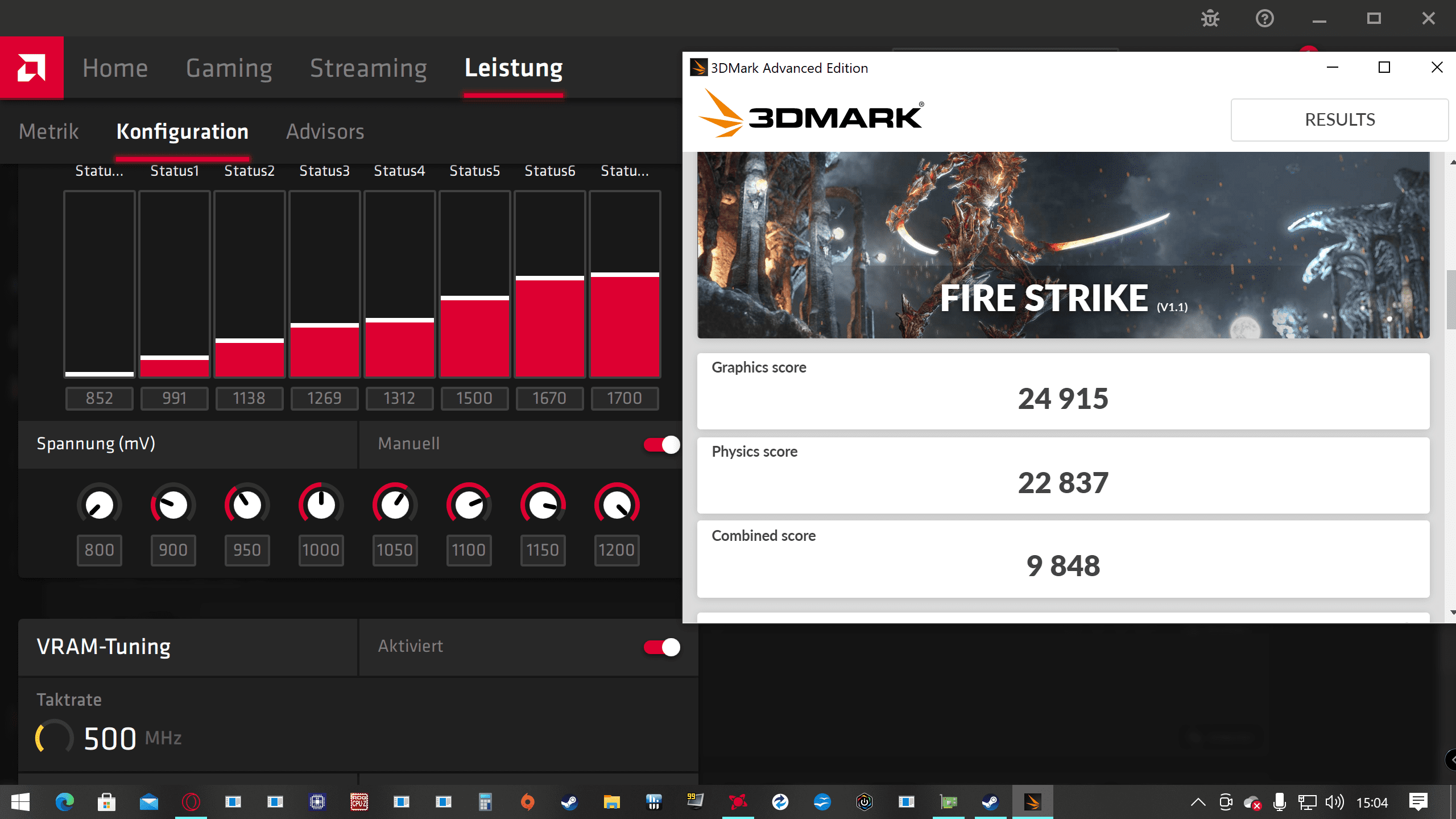Viewport: 1456px width, 819px height.
Task: Open Microsoft Edge from the taskbar
Action: tap(64, 802)
